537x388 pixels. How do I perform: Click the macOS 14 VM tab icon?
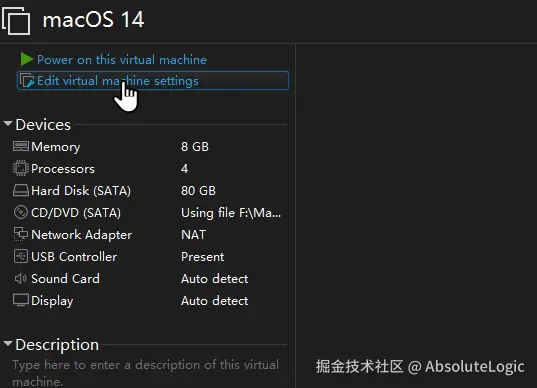point(16,21)
